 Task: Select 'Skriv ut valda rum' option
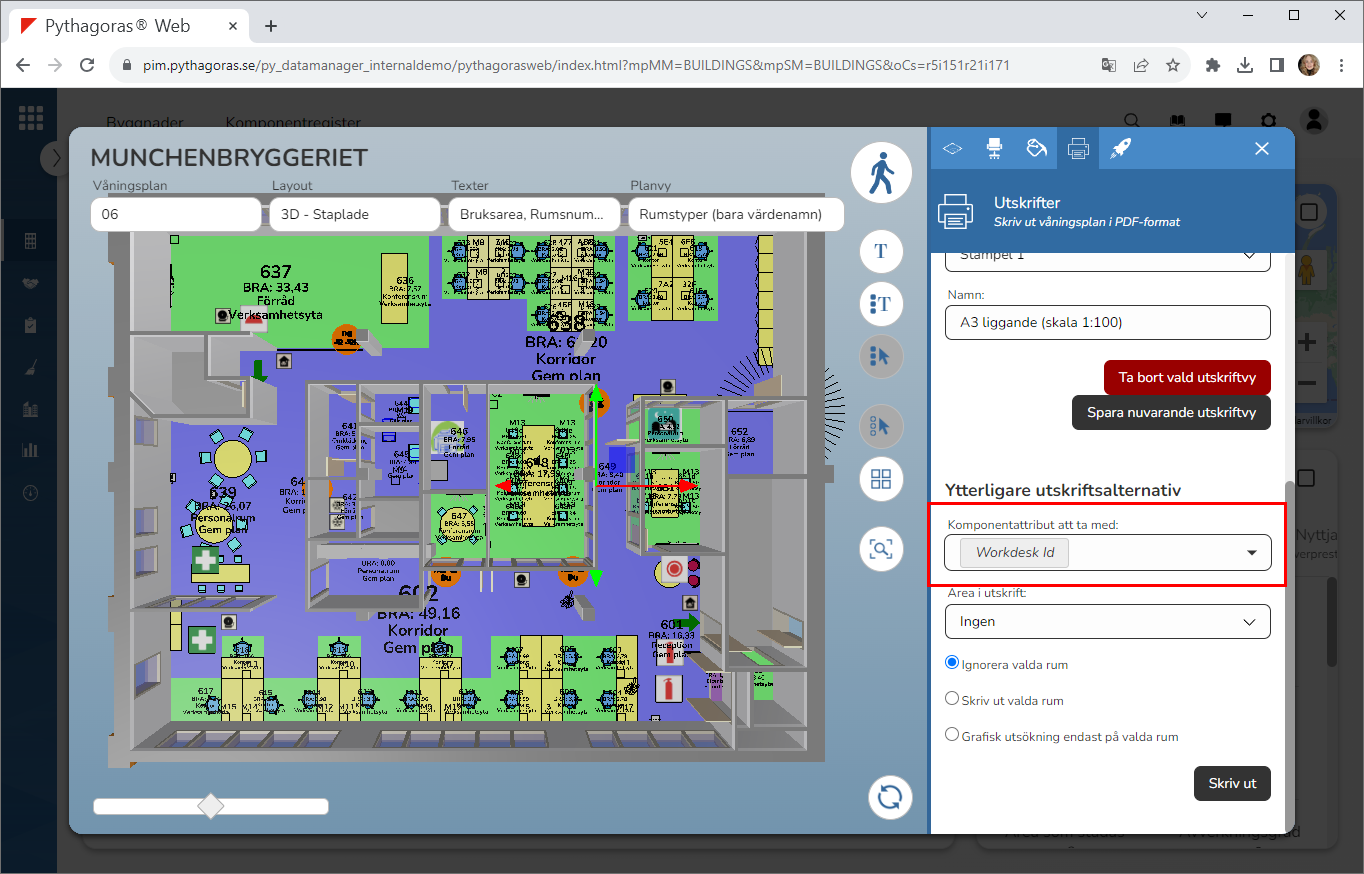[x=952, y=699]
